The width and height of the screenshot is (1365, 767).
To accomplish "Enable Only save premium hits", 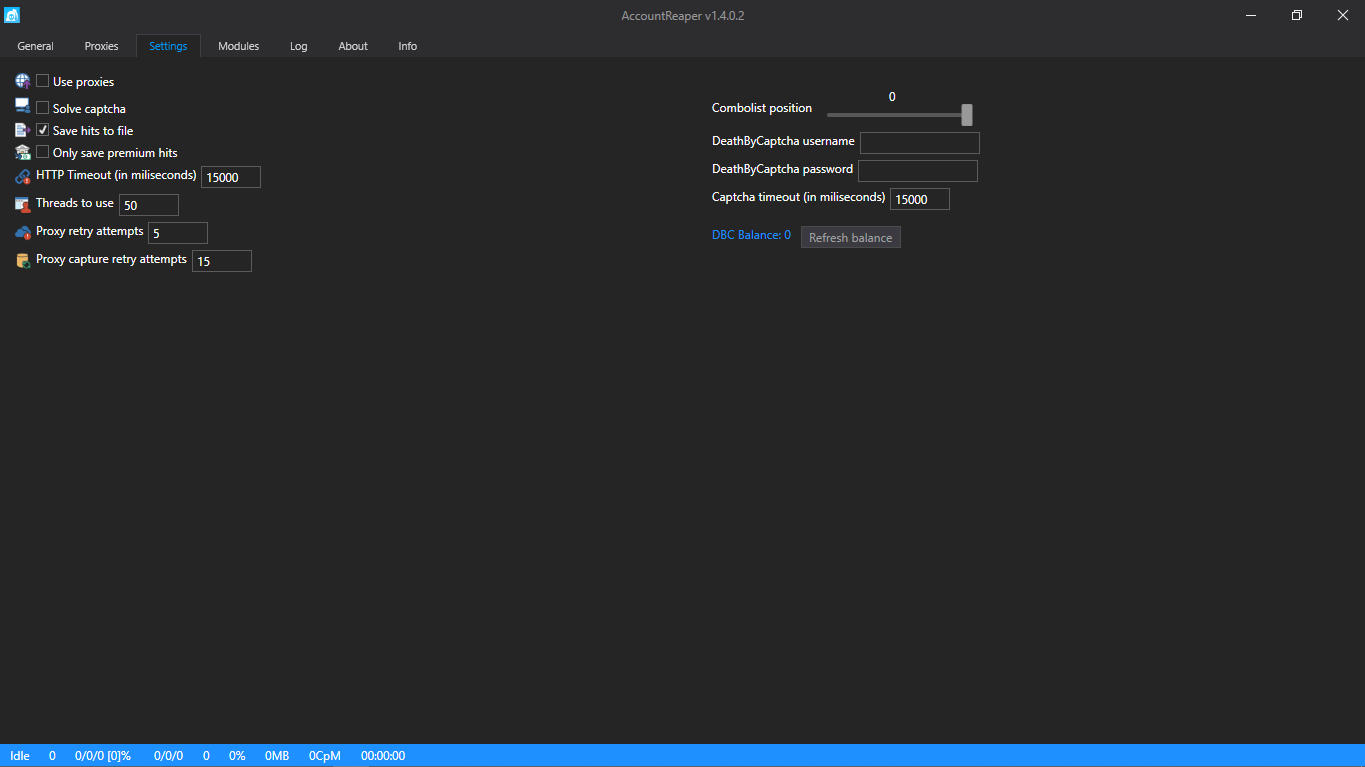I will click(43, 152).
